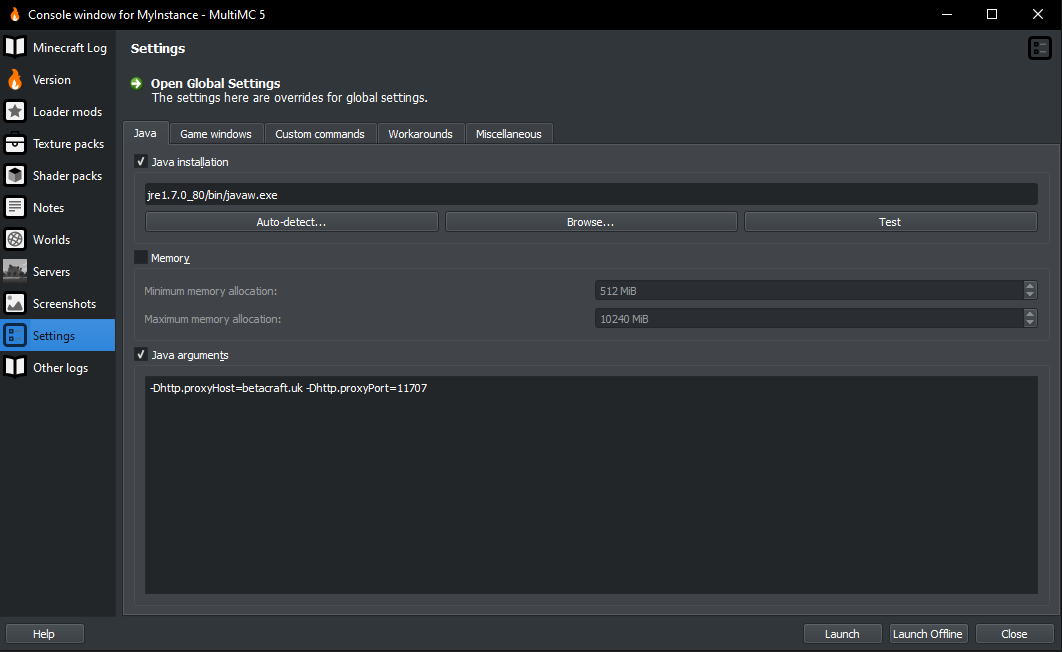Viewport: 1062px width, 652px height.
Task: Click the Notes page icon
Action: (x=15, y=207)
